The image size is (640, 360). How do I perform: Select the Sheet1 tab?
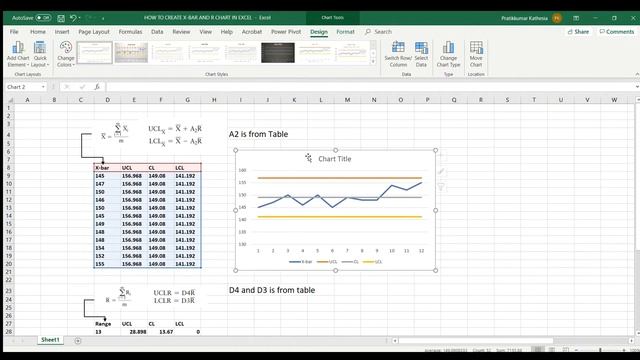click(x=50, y=340)
